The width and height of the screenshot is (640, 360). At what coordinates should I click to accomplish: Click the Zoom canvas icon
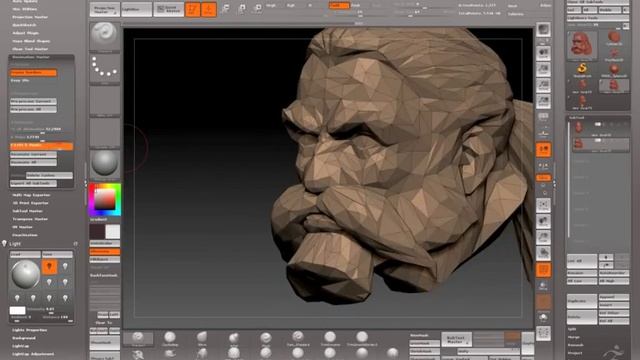pyautogui.click(x=543, y=69)
